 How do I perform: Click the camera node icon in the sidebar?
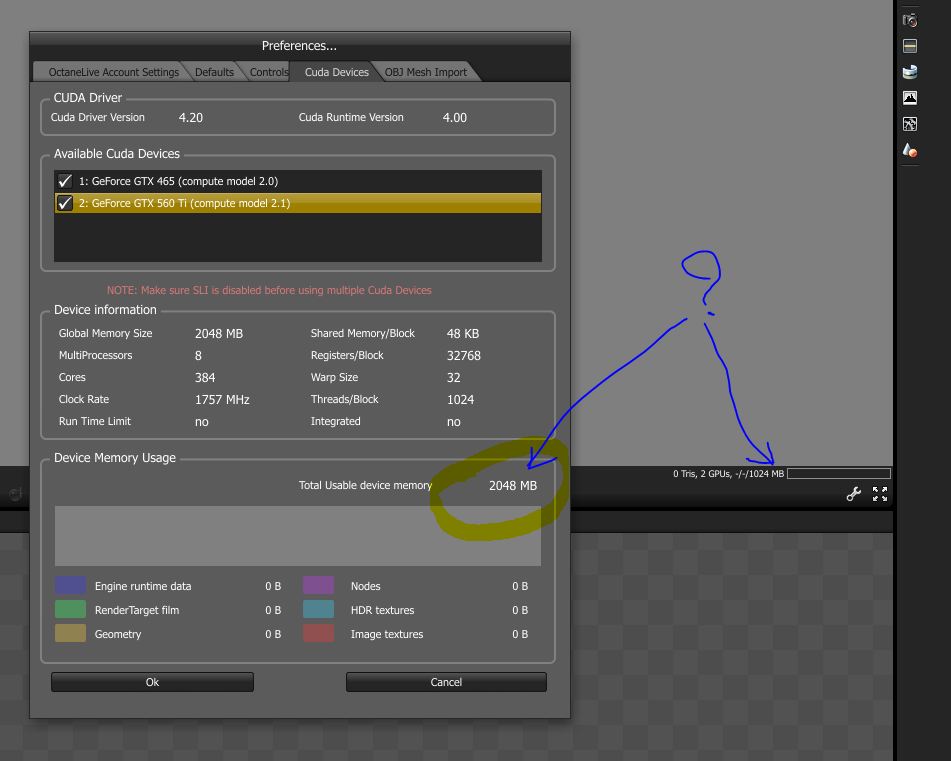coord(910,21)
